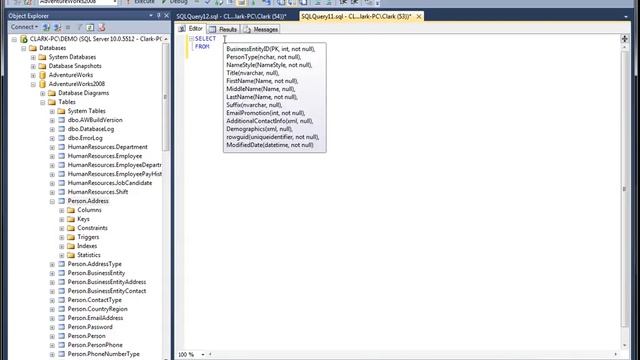Click the Person.Address table icon
The height and width of the screenshot is (360, 640).
pyautogui.click(x=62, y=201)
